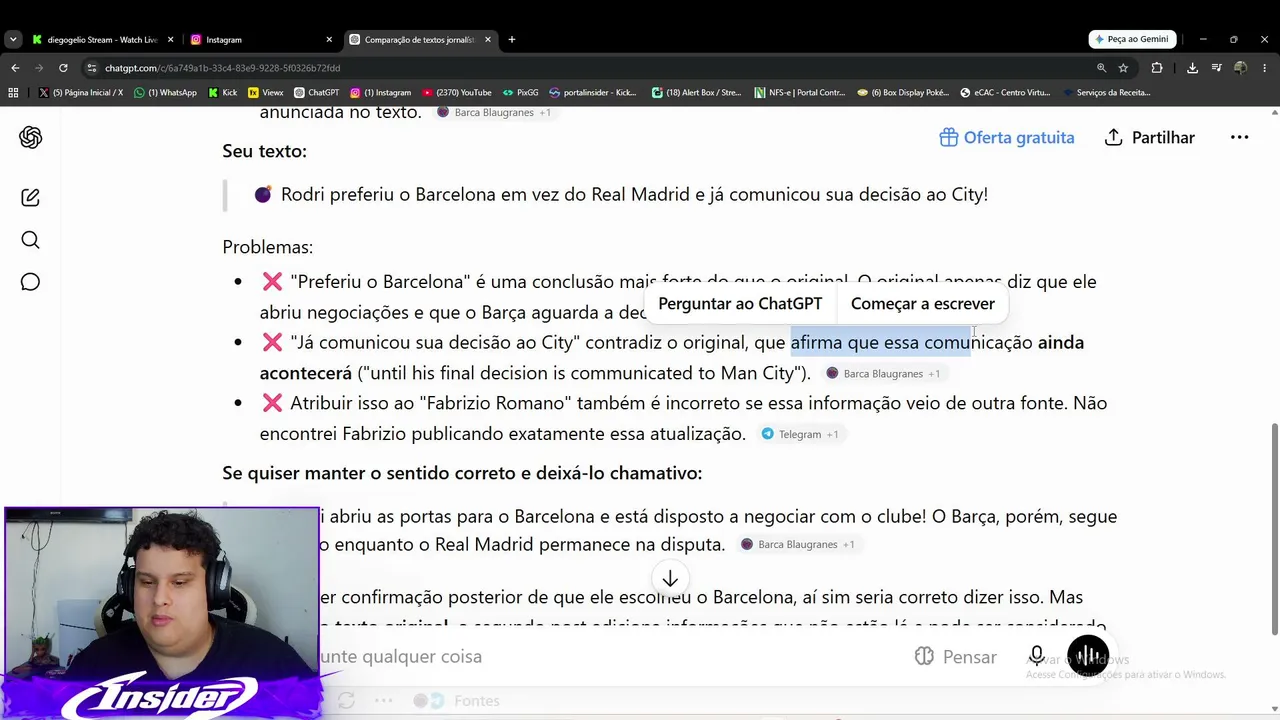Click the 'Problemas:' text
The image size is (1280, 720).
click(268, 247)
